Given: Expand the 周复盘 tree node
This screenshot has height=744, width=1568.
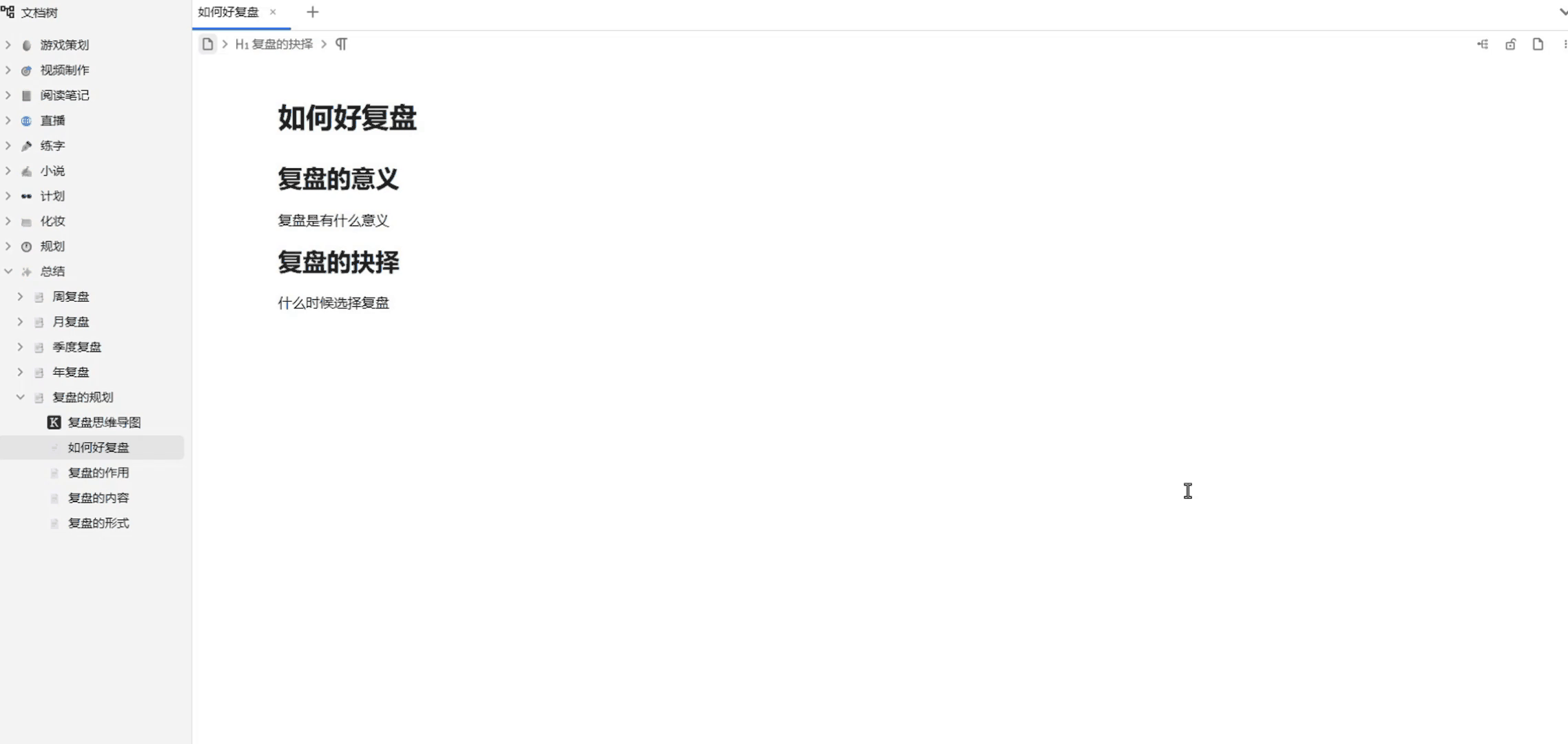Looking at the screenshot, I should pyautogui.click(x=21, y=297).
